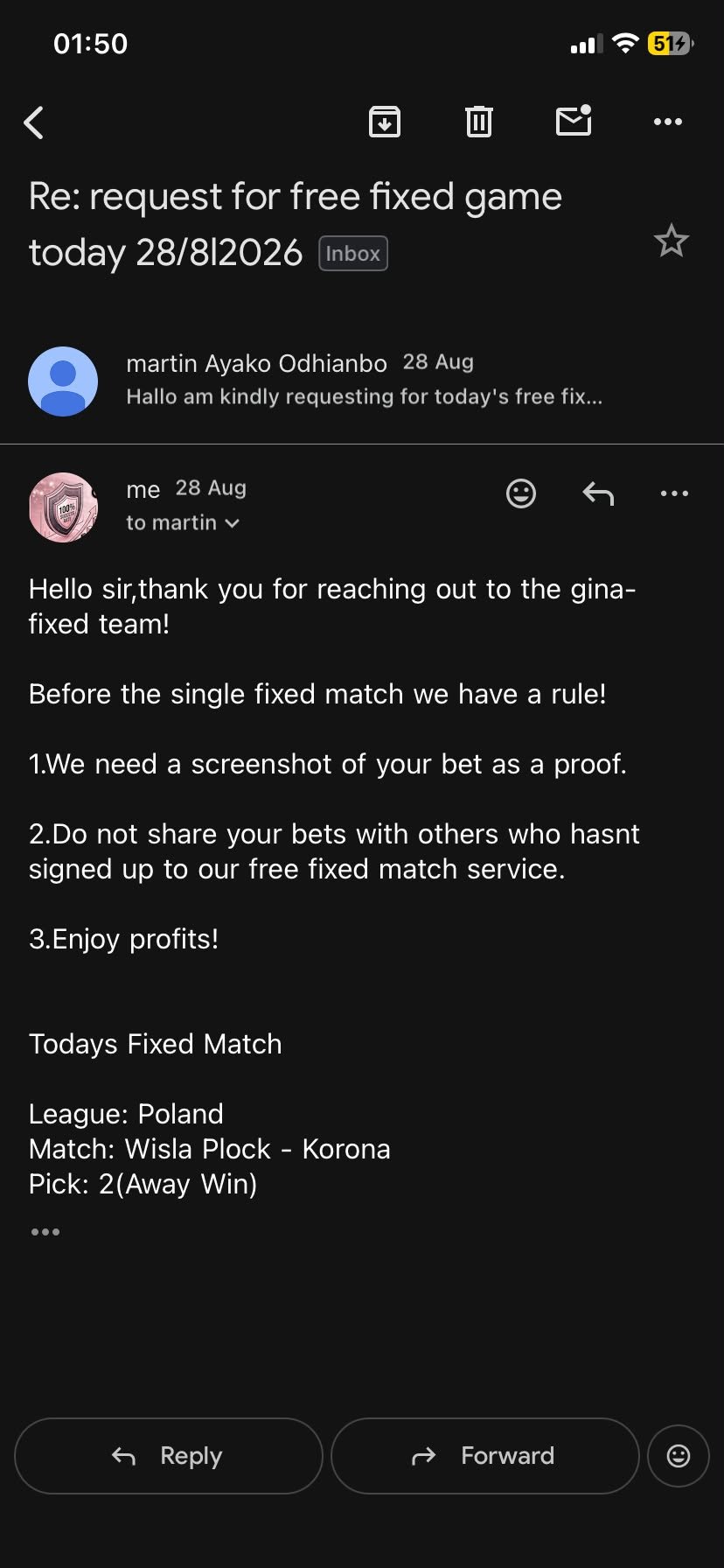
Task: Go back using the left chevron arrow
Action: pos(34,122)
